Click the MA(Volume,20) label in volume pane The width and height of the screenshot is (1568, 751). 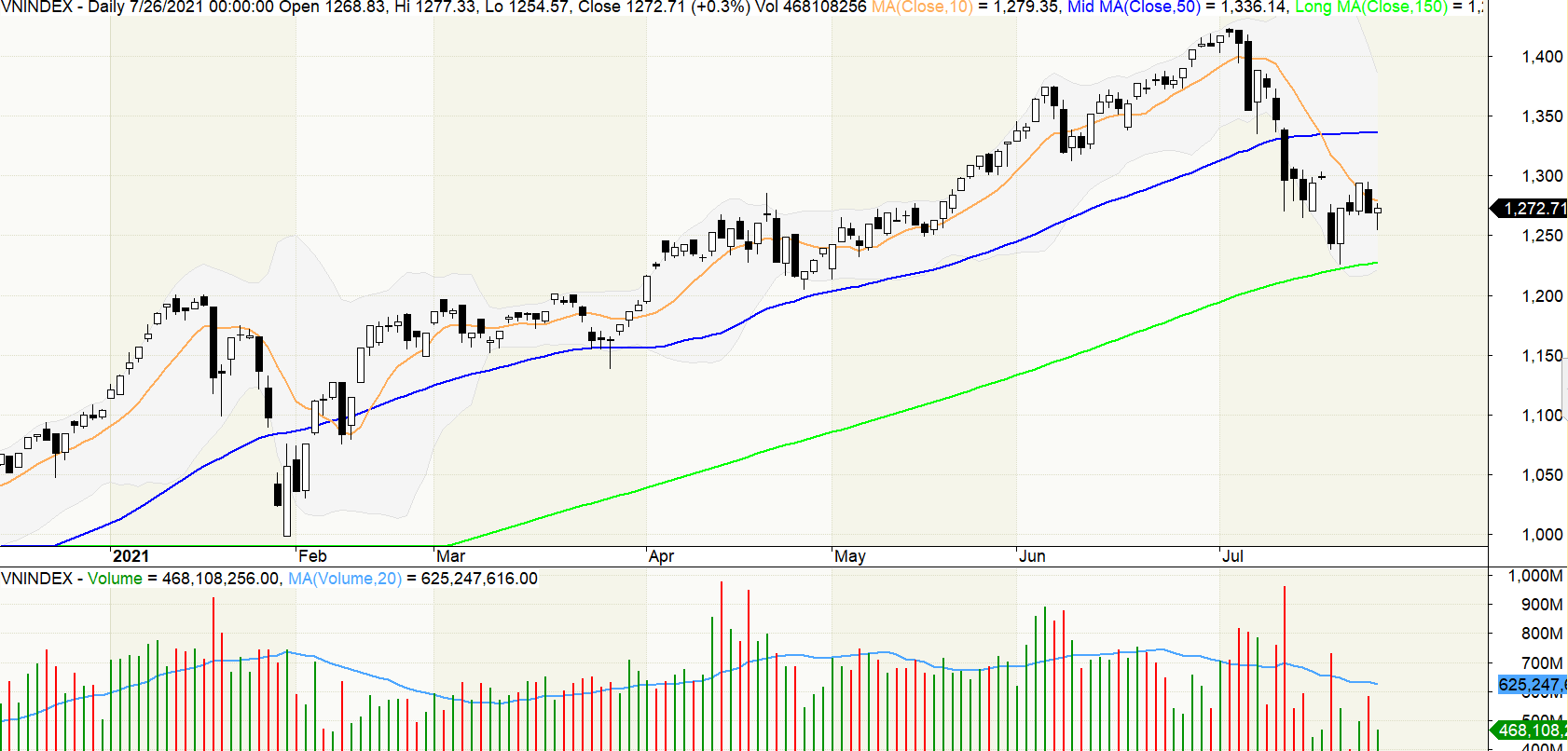click(x=345, y=579)
